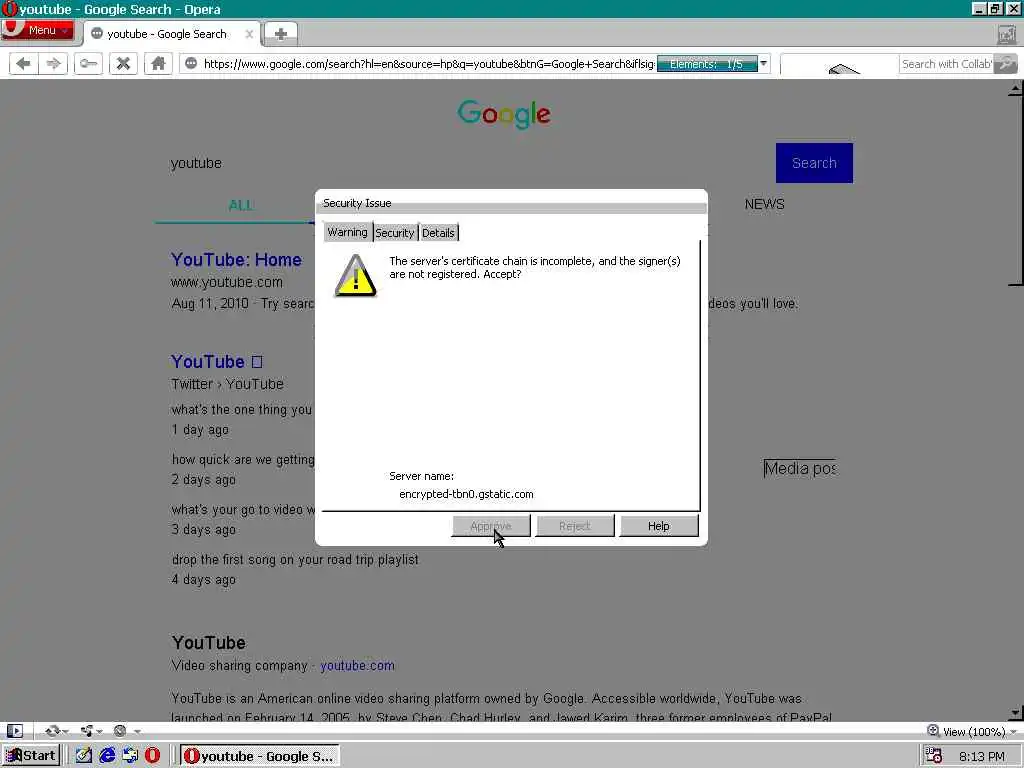
Task: Click the youtube - Google S... taskbar button
Action: 259,756
